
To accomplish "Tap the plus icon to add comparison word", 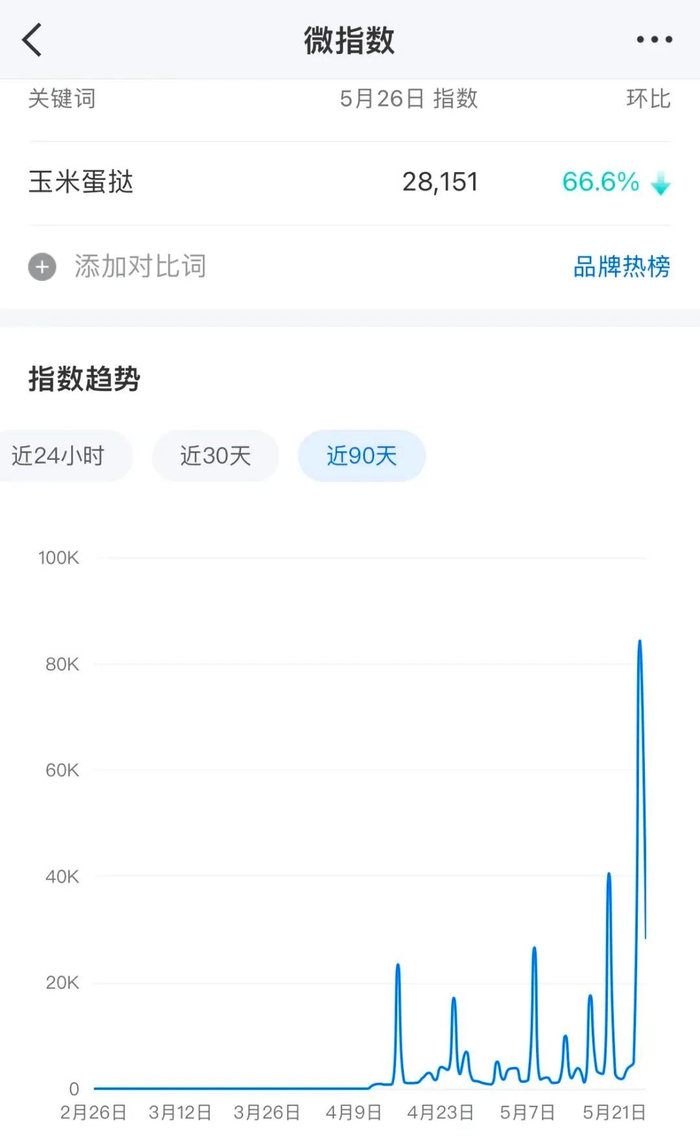I will 42,267.
